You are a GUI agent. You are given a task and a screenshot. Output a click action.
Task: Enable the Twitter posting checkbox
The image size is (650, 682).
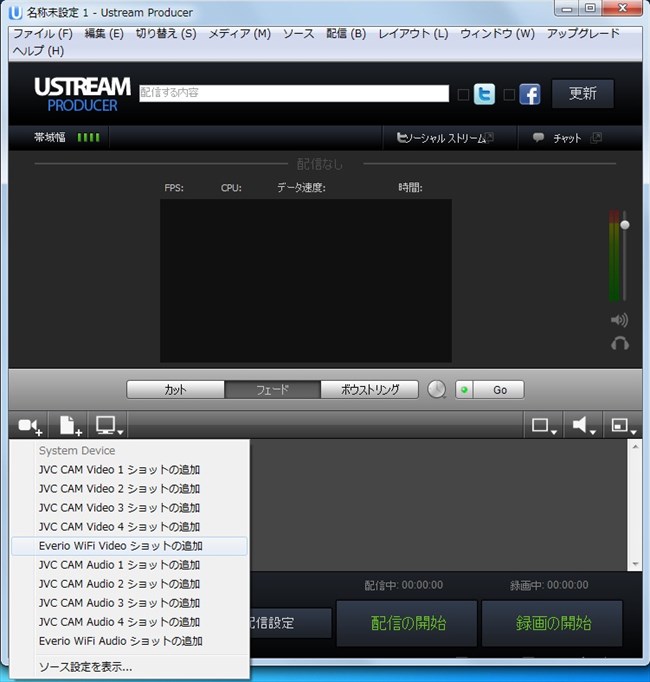pyautogui.click(x=462, y=95)
